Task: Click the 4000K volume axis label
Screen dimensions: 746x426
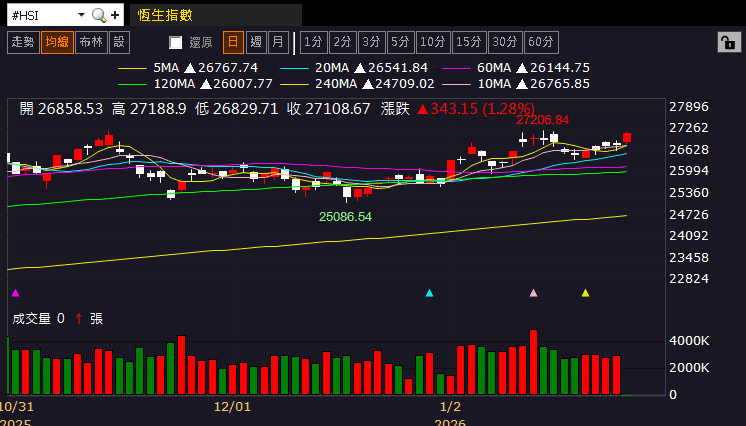Action: [689, 341]
